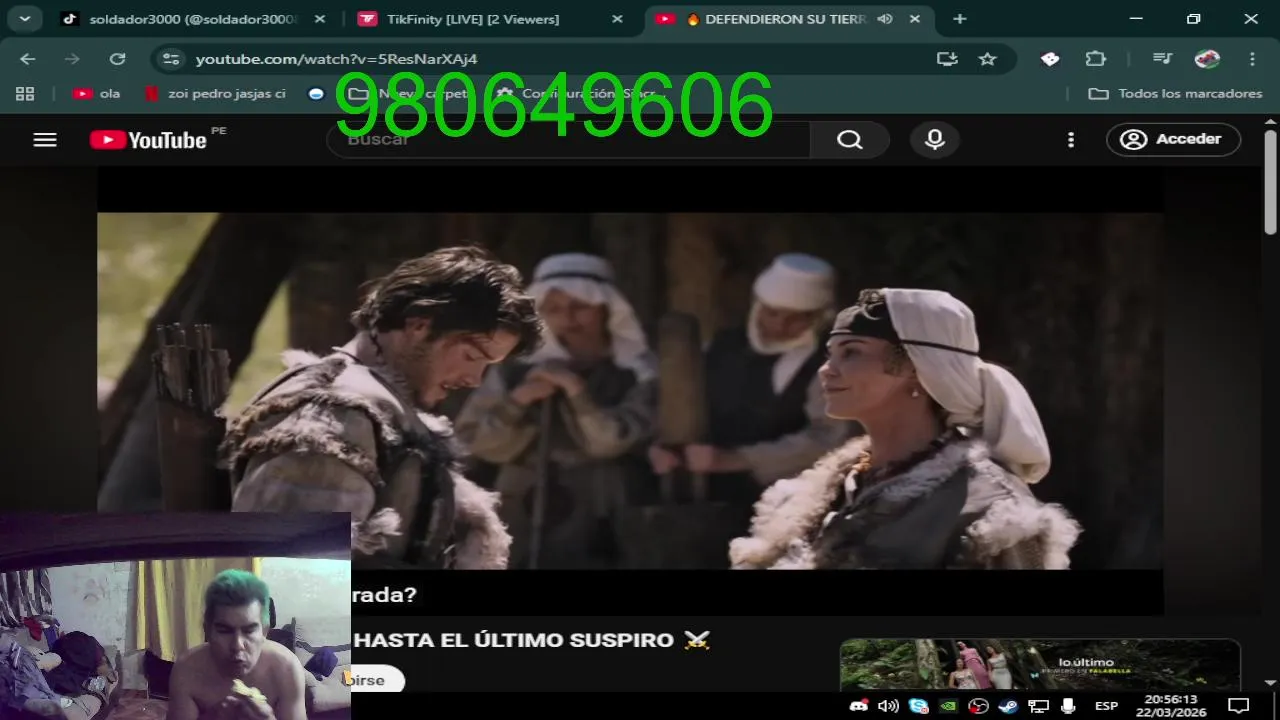Open the Windows notification center icon
The image size is (1280, 720).
1238,706
